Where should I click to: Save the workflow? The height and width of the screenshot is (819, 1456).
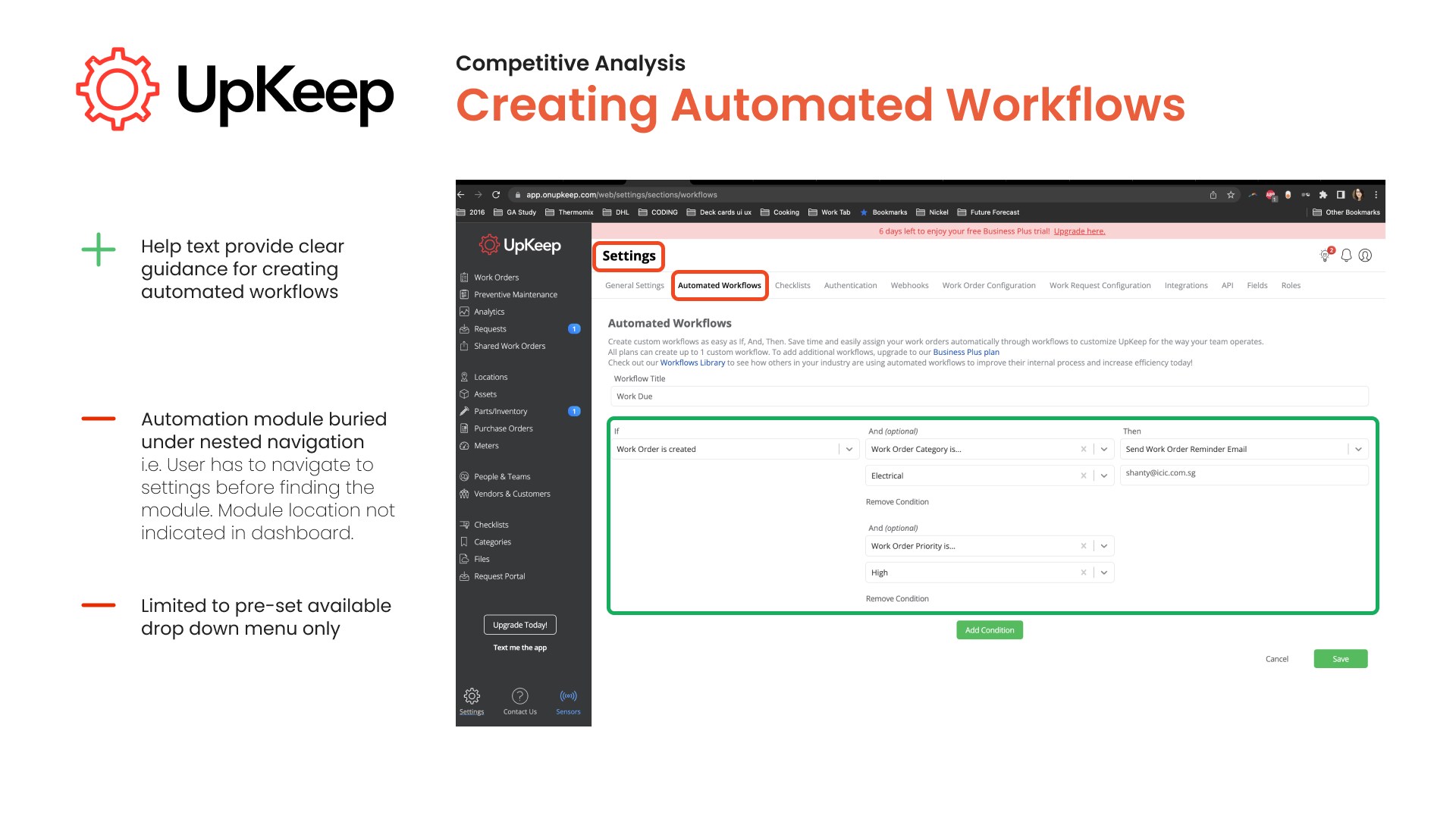(1341, 659)
